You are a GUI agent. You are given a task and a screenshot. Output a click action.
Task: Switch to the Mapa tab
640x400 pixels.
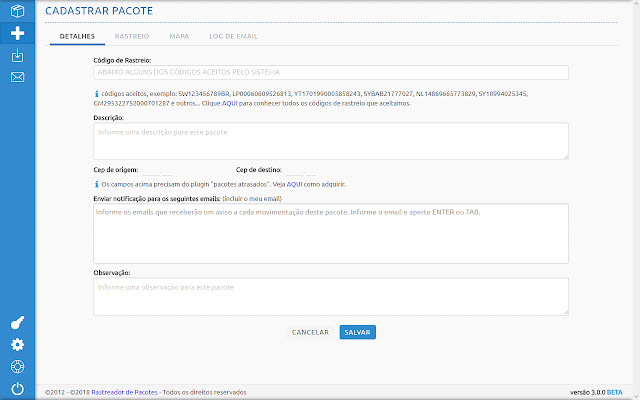coord(179,36)
